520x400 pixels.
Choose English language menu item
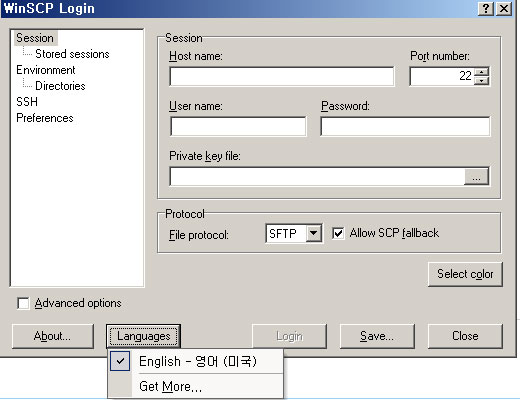pyautogui.click(x=196, y=361)
